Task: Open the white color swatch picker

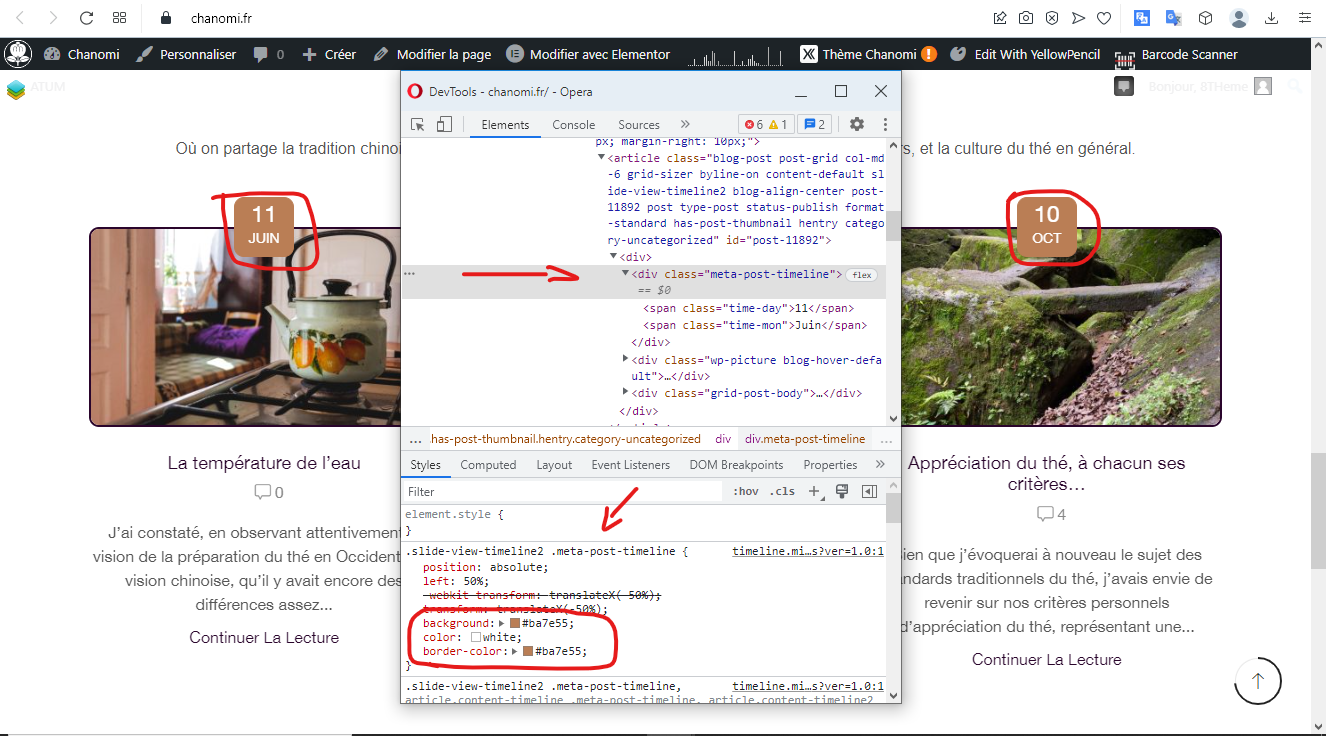Action: (476, 637)
